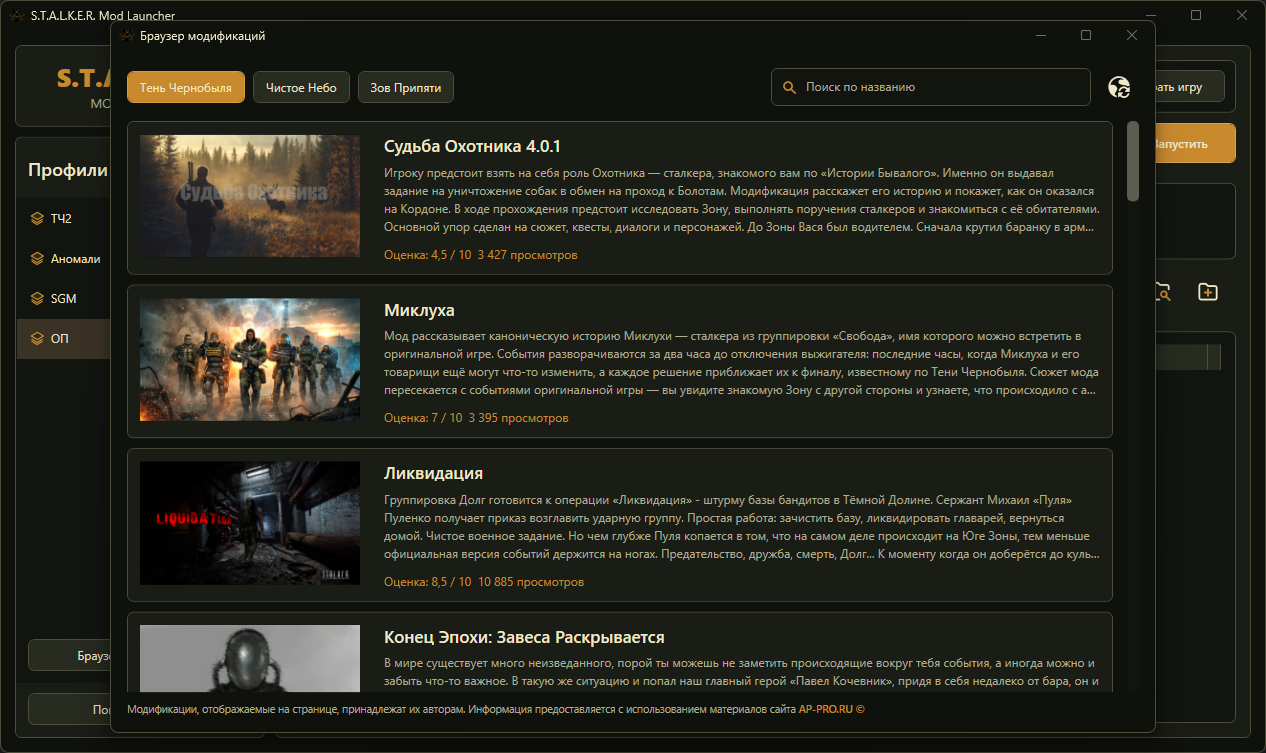Click the layers icon beside Аномали profile
The width and height of the screenshot is (1266, 753).
point(37,259)
